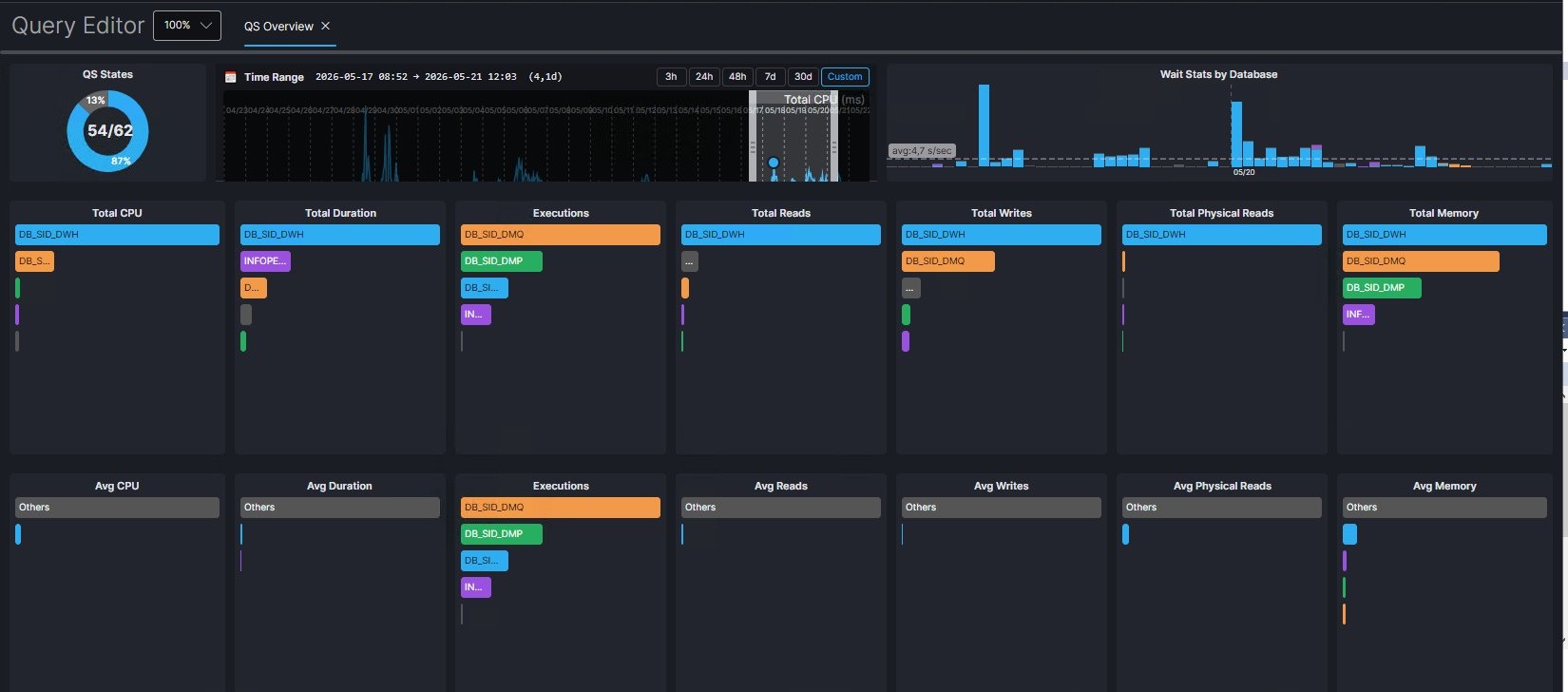Click the tall bar above the 05/20 label in Wait Stats
This screenshot has width=1568, height=692.
pyautogui.click(x=1236, y=134)
